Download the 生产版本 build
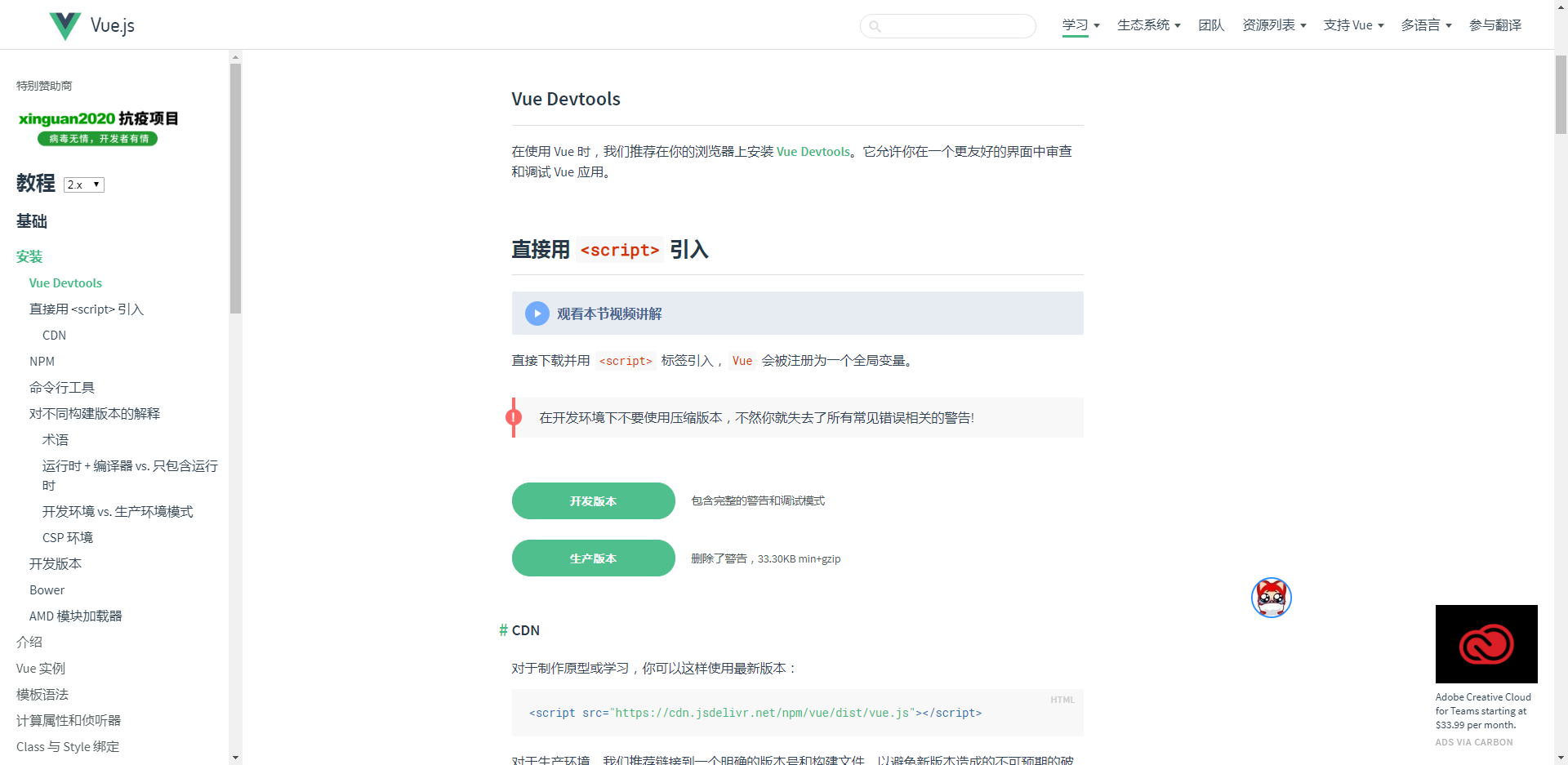The height and width of the screenshot is (765, 1568). click(x=593, y=558)
